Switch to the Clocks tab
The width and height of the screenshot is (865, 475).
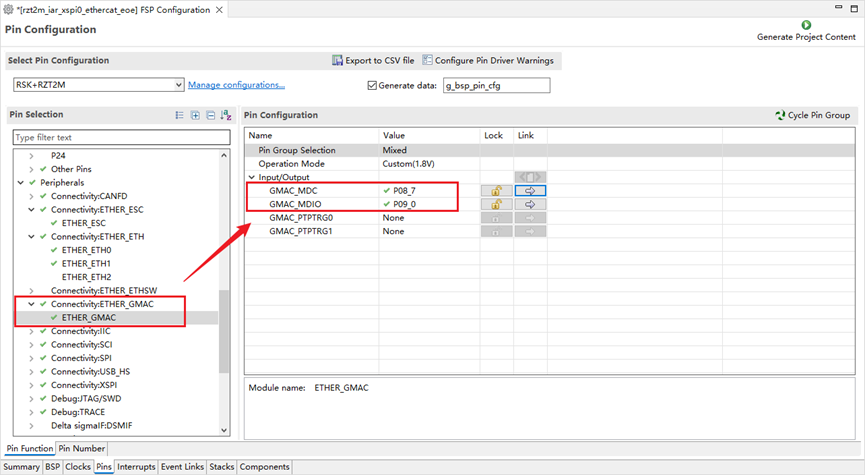78,467
